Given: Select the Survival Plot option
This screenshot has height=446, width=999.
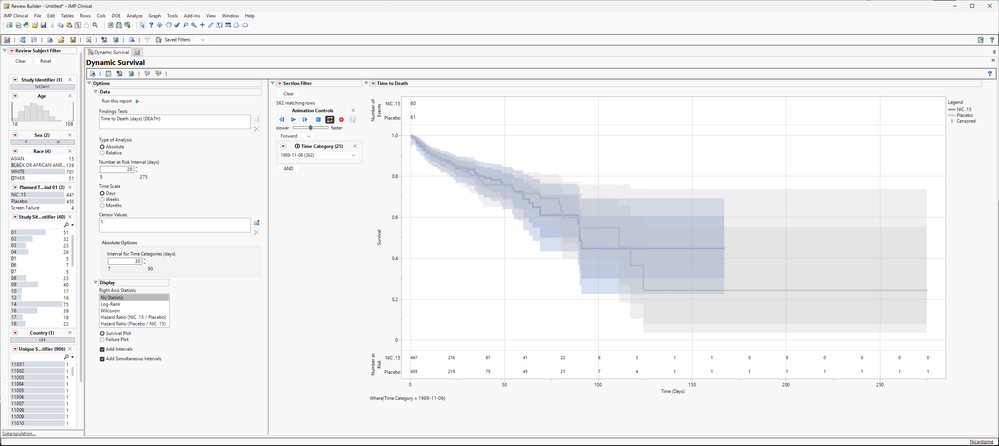Looking at the screenshot, I should (103, 333).
